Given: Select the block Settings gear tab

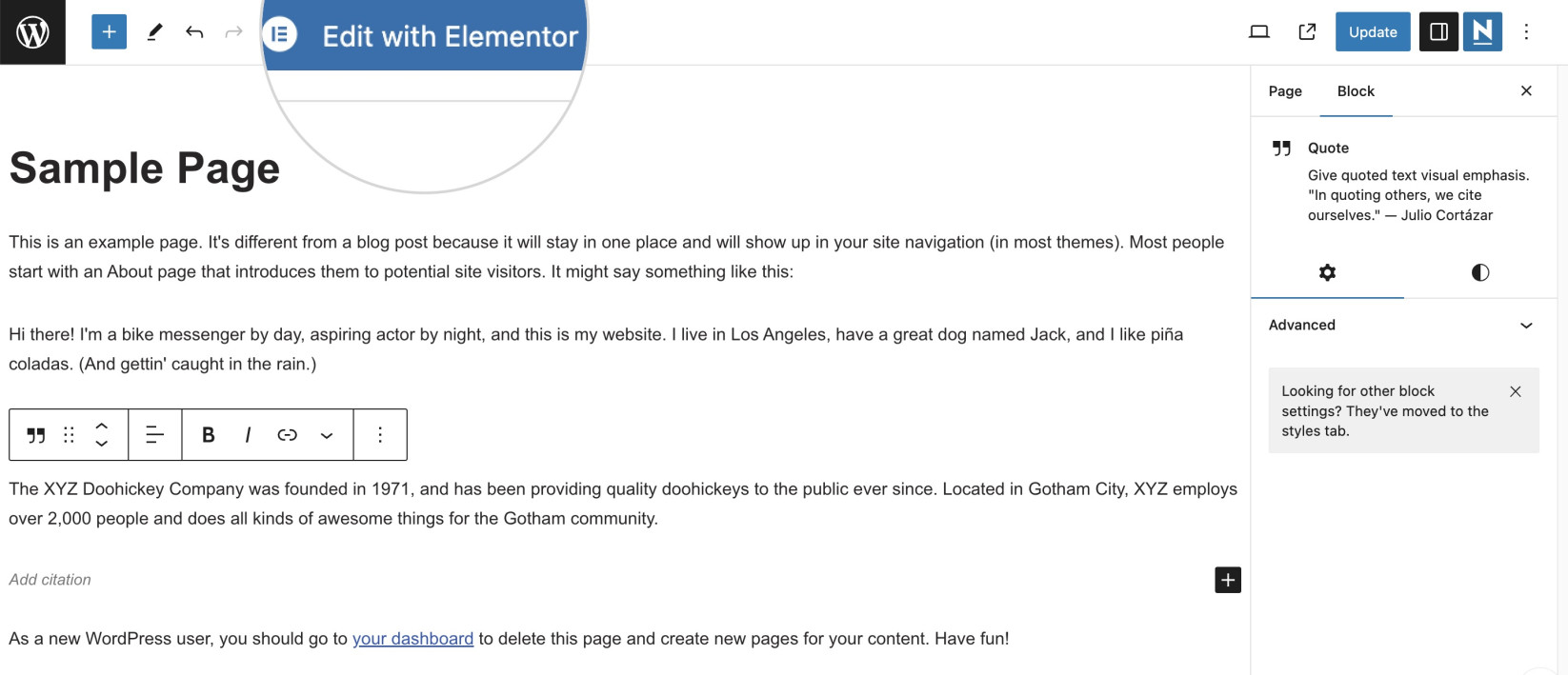Looking at the screenshot, I should point(1327,272).
